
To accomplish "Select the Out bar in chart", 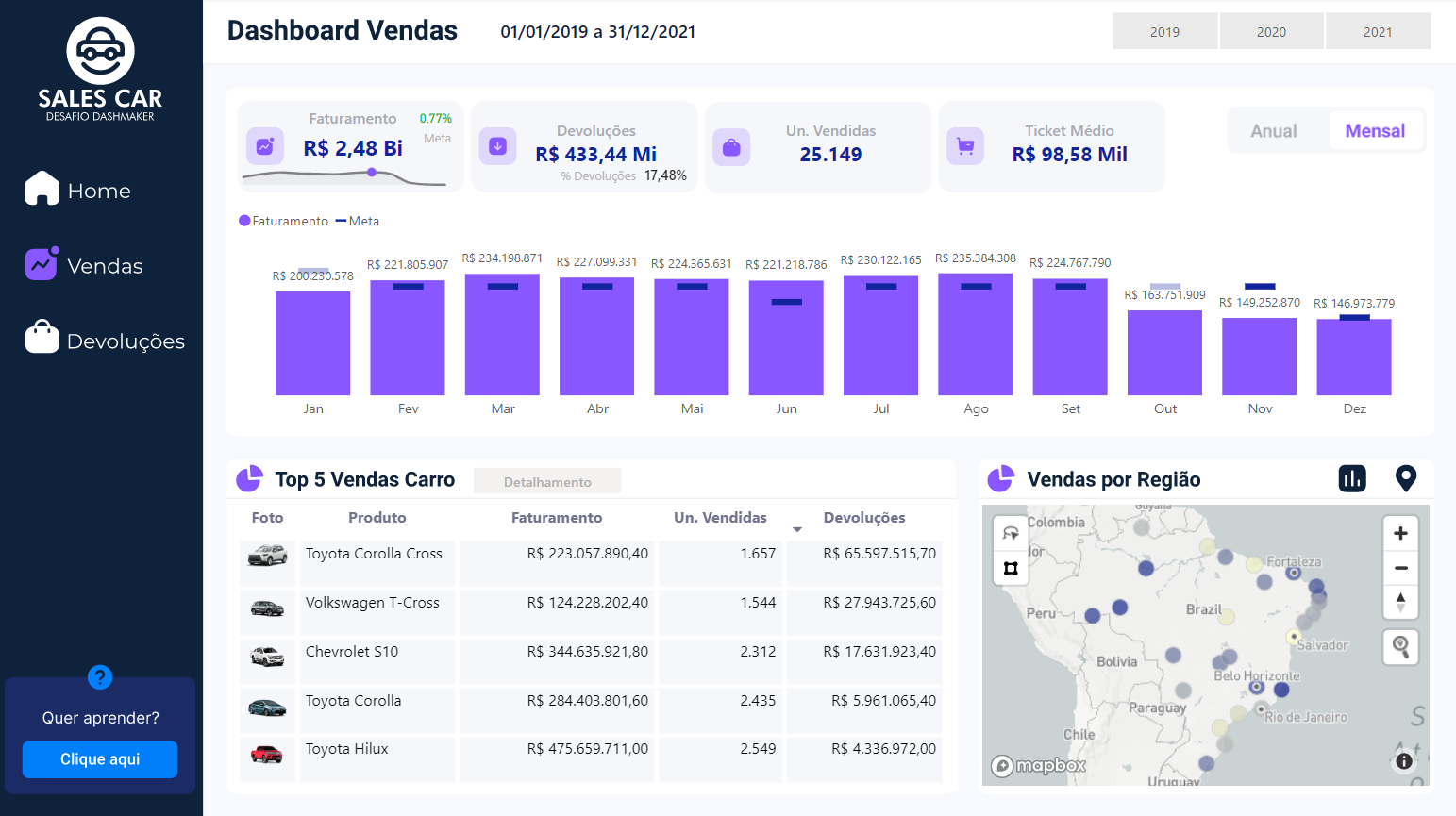I will click(1164, 353).
